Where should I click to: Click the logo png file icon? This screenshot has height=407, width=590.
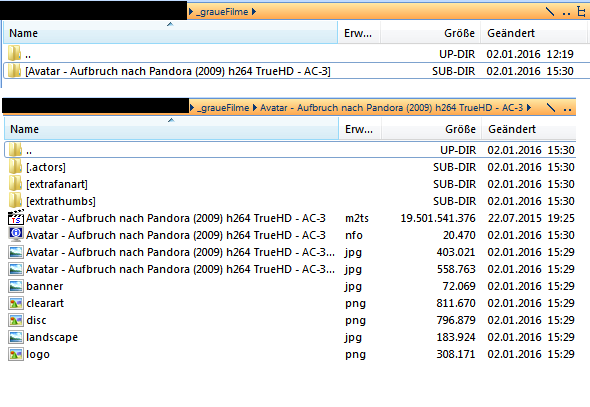(16, 354)
